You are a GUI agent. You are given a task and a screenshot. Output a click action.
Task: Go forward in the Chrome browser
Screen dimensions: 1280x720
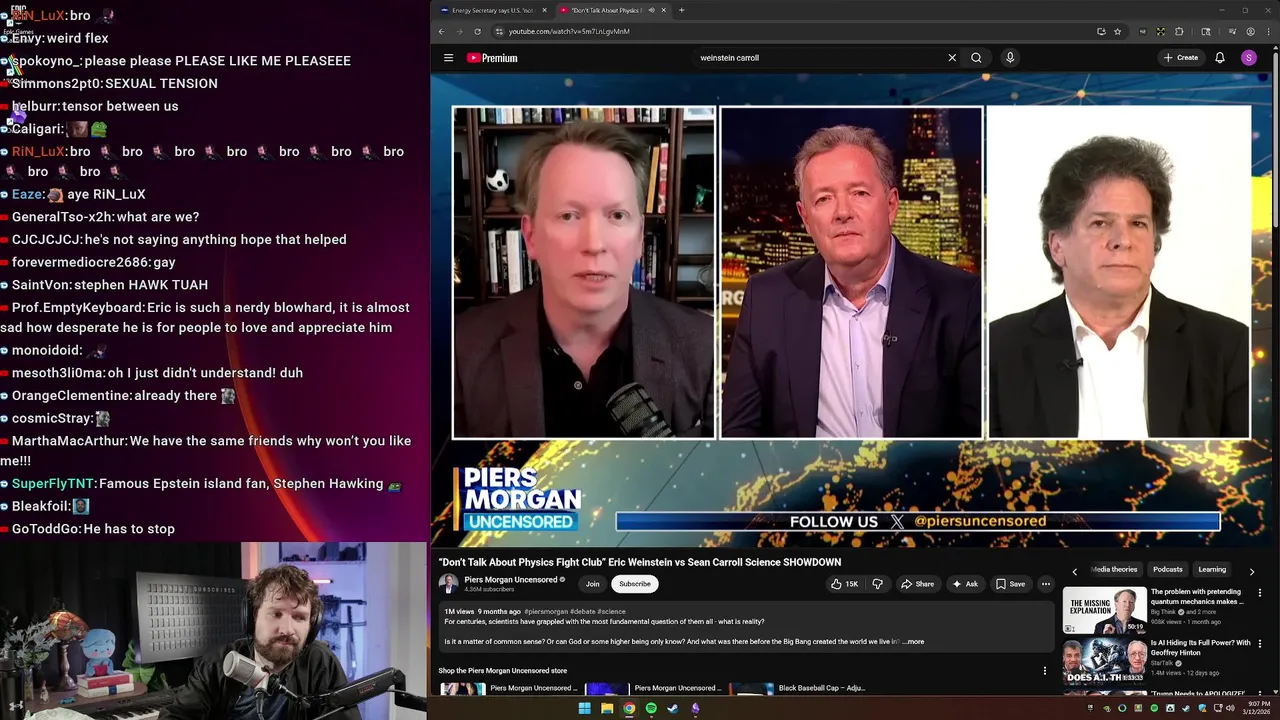point(461,31)
